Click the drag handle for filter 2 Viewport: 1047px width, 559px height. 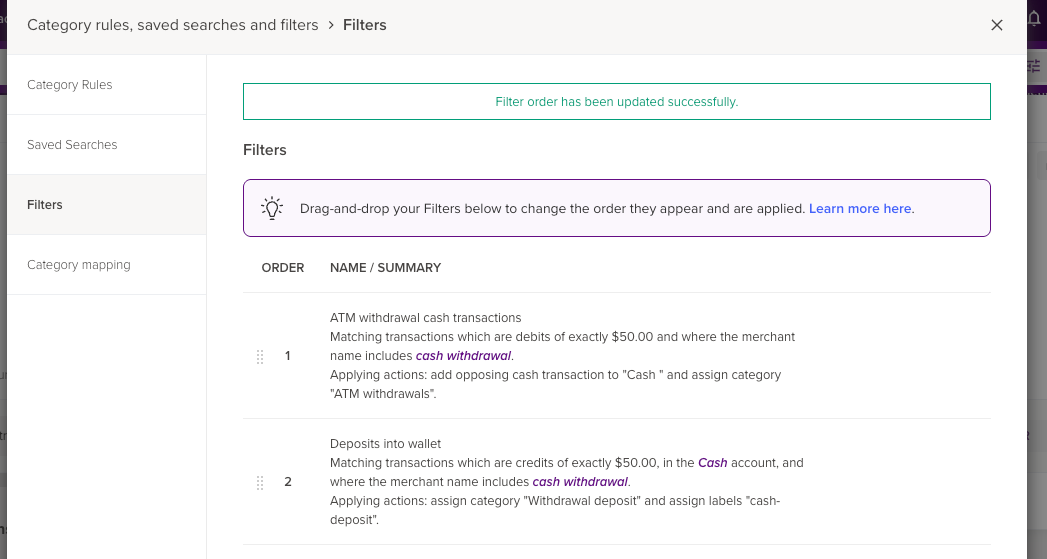pos(260,482)
